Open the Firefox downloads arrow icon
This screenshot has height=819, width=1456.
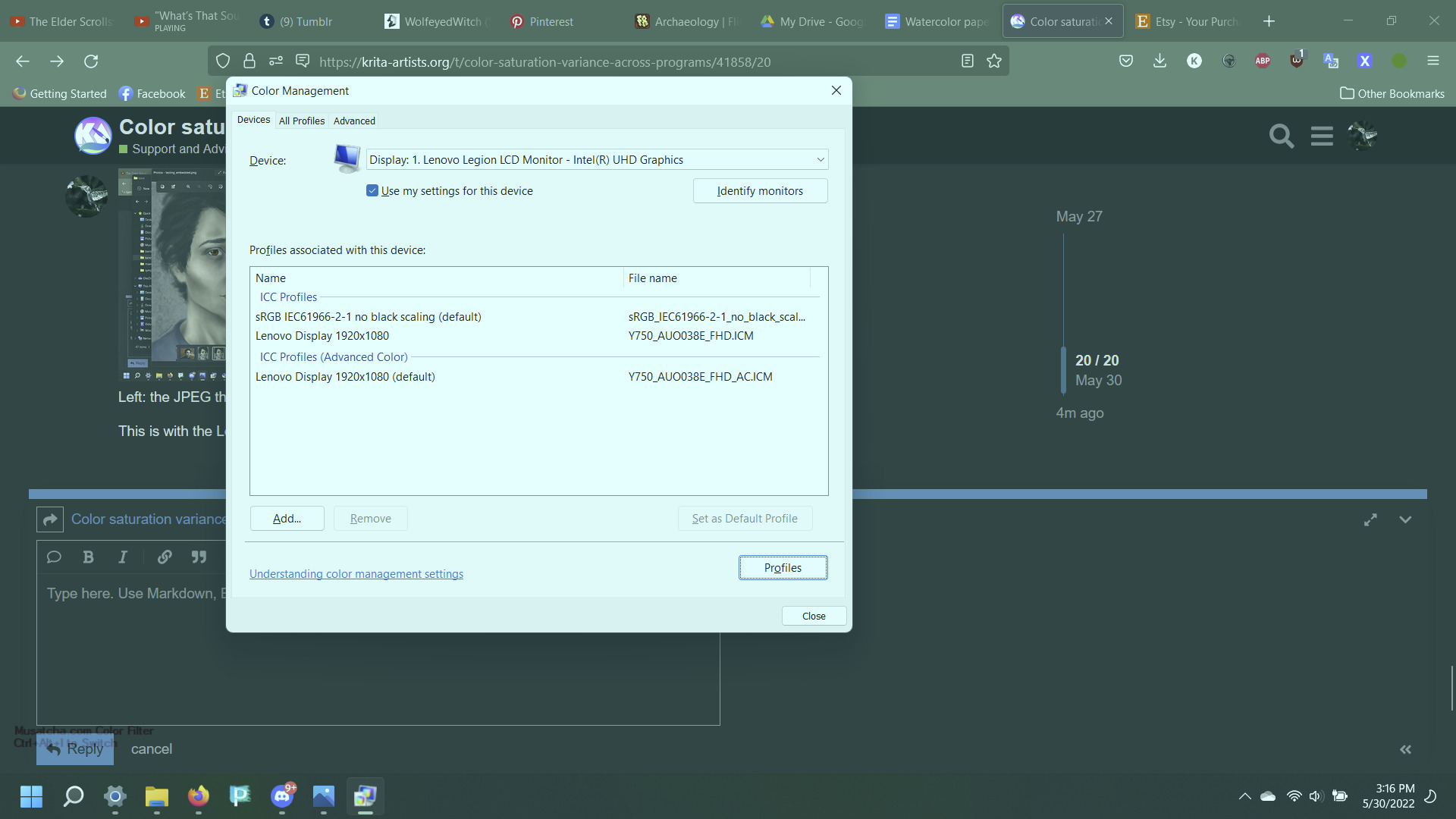[1159, 61]
